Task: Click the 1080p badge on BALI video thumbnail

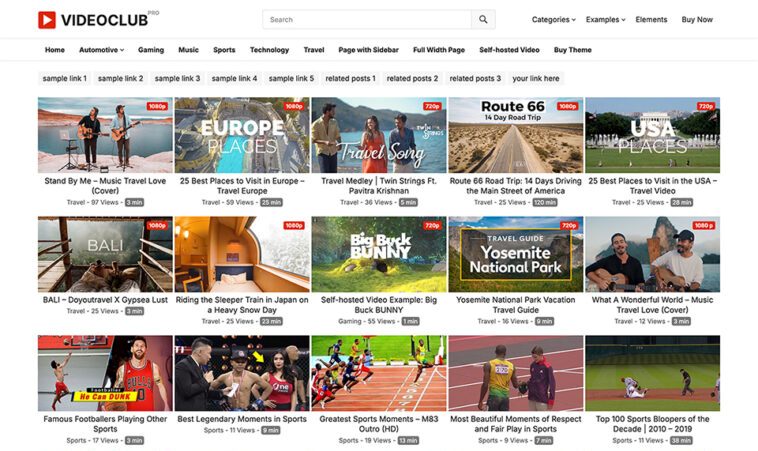Action: point(157,226)
